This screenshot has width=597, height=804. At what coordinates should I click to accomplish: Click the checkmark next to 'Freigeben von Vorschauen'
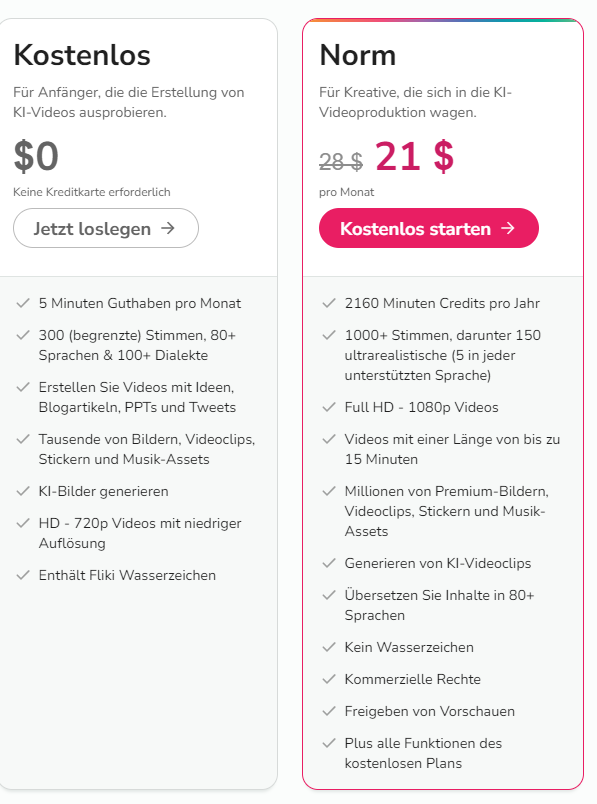coord(328,711)
